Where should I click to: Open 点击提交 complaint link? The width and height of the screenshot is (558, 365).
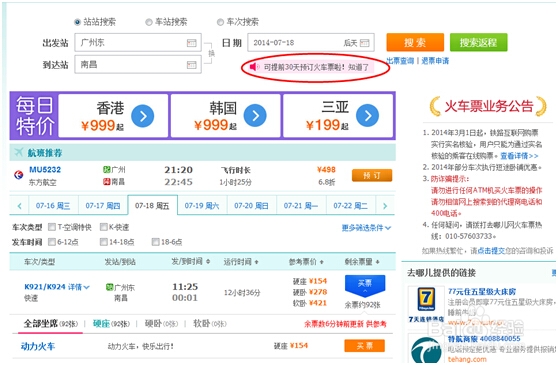[491, 251]
